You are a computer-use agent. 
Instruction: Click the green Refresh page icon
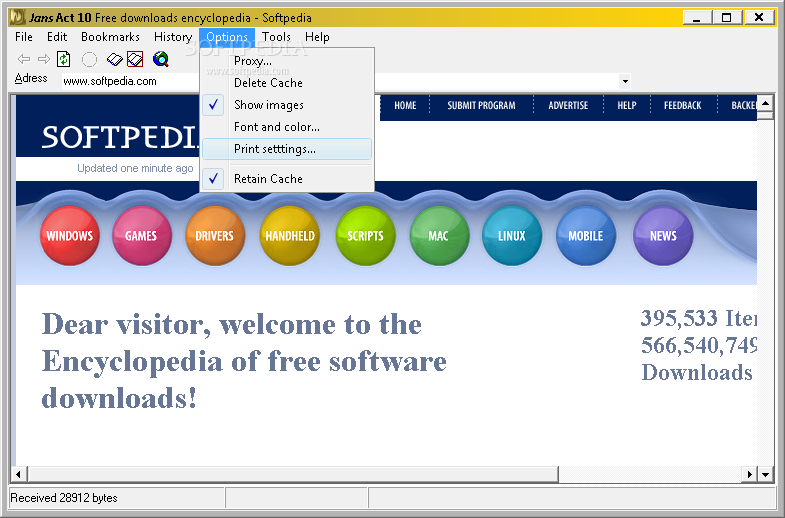pyautogui.click(x=64, y=59)
